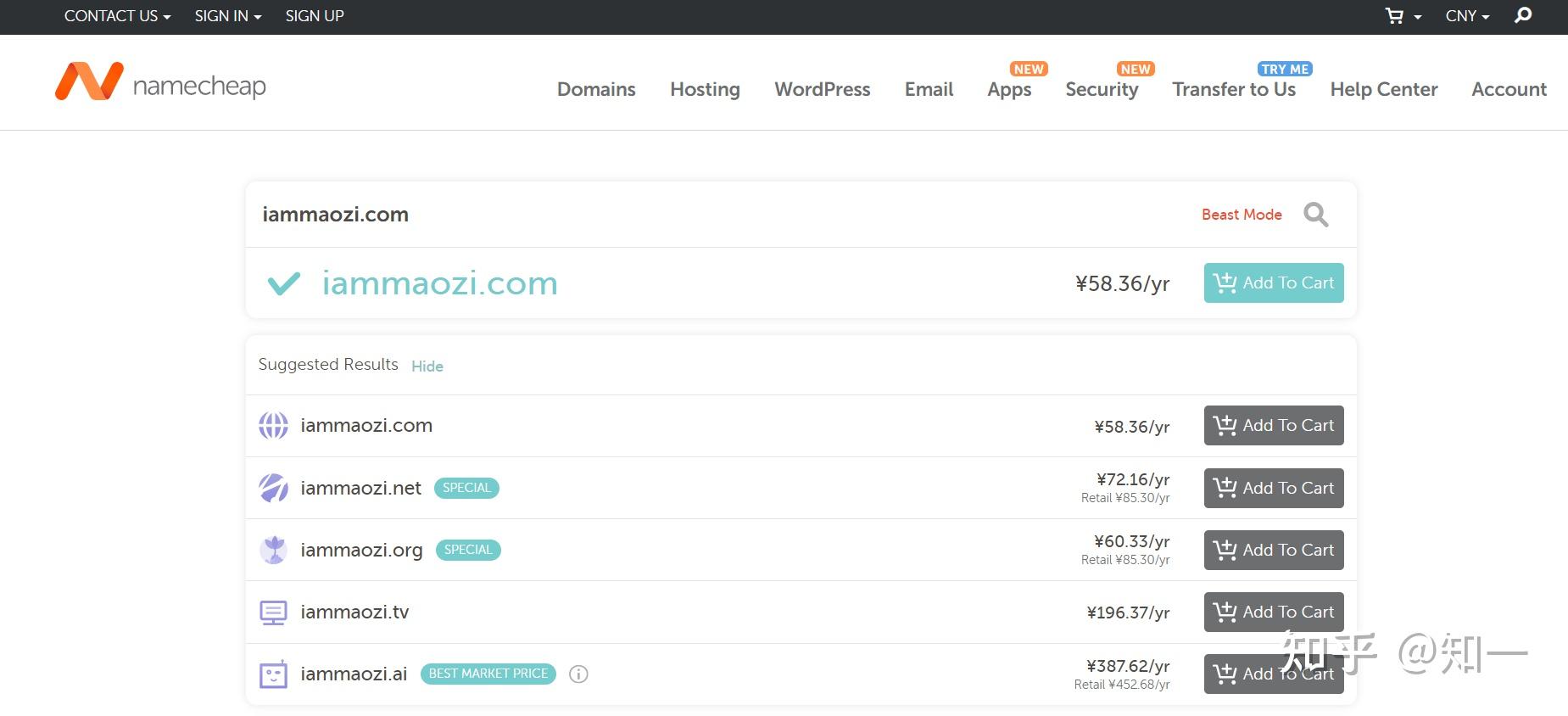Click the SPECIAL badge on iammaozi.org

click(x=468, y=550)
